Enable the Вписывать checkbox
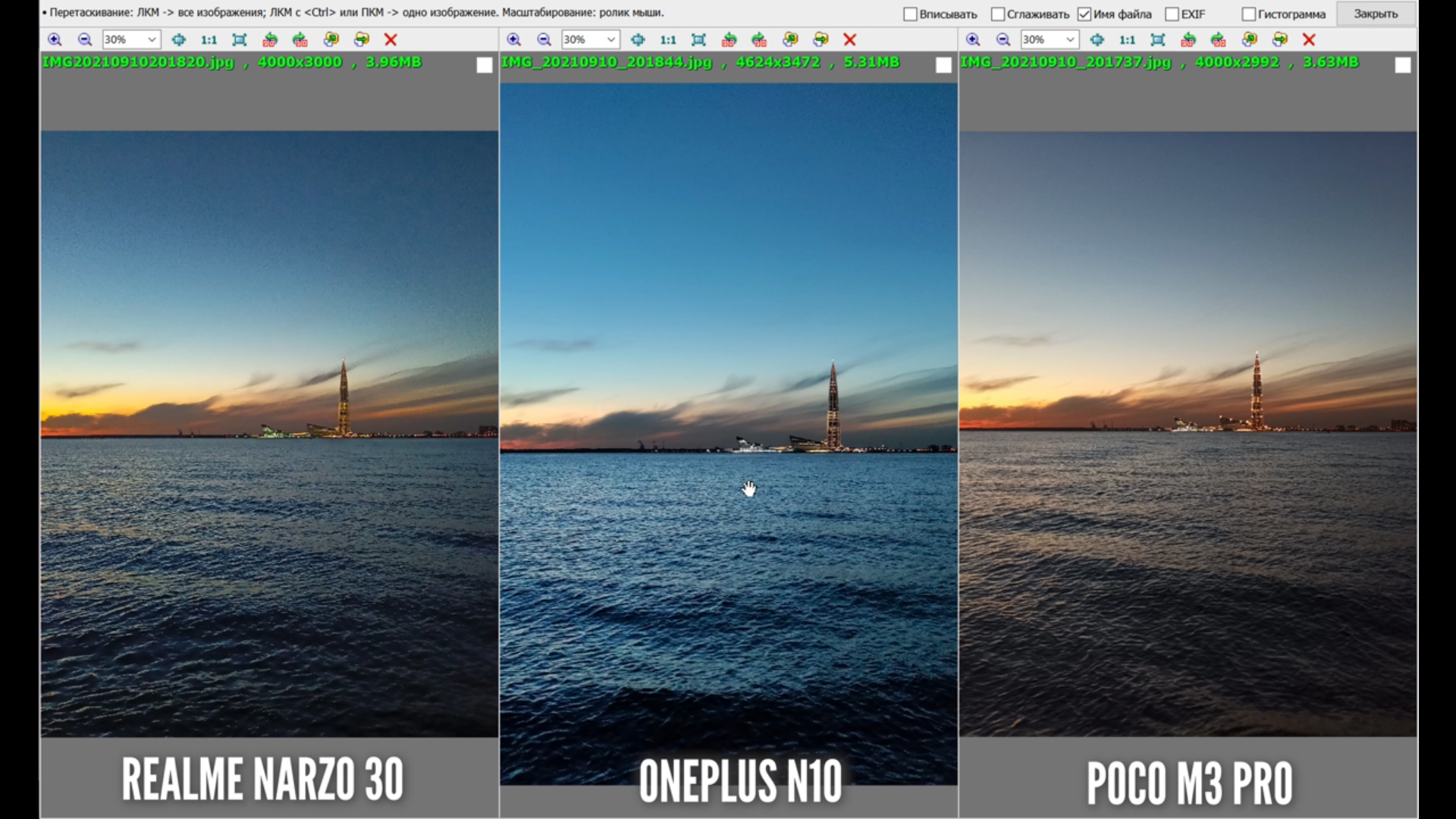The width and height of the screenshot is (1456, 819). (910, 14)
